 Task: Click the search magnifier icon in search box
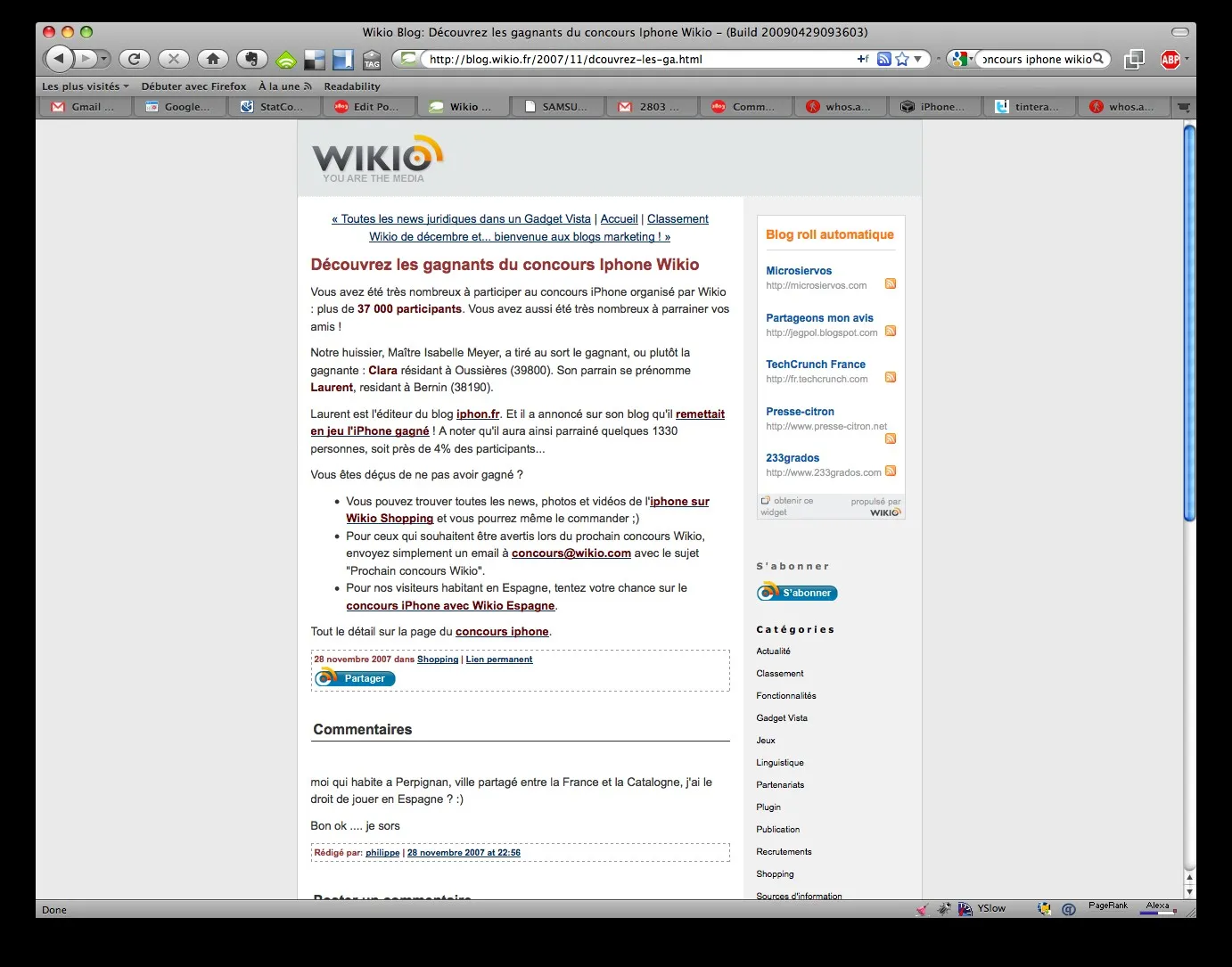[1098, 59]
